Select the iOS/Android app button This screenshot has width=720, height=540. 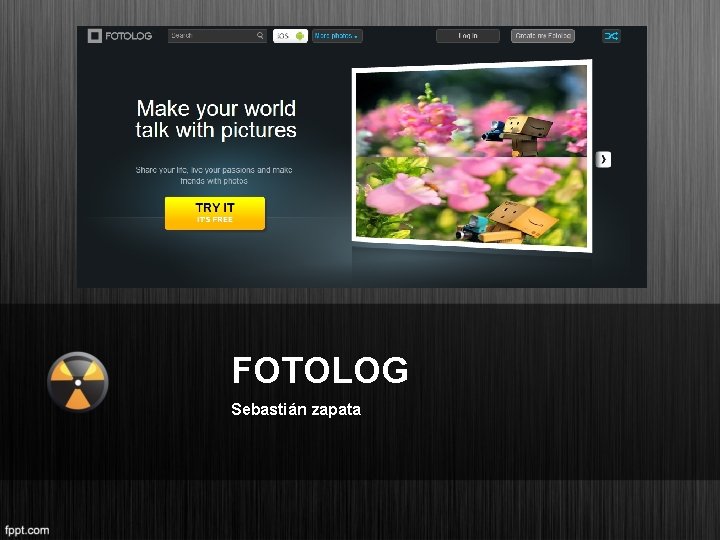tap(290, 36)
